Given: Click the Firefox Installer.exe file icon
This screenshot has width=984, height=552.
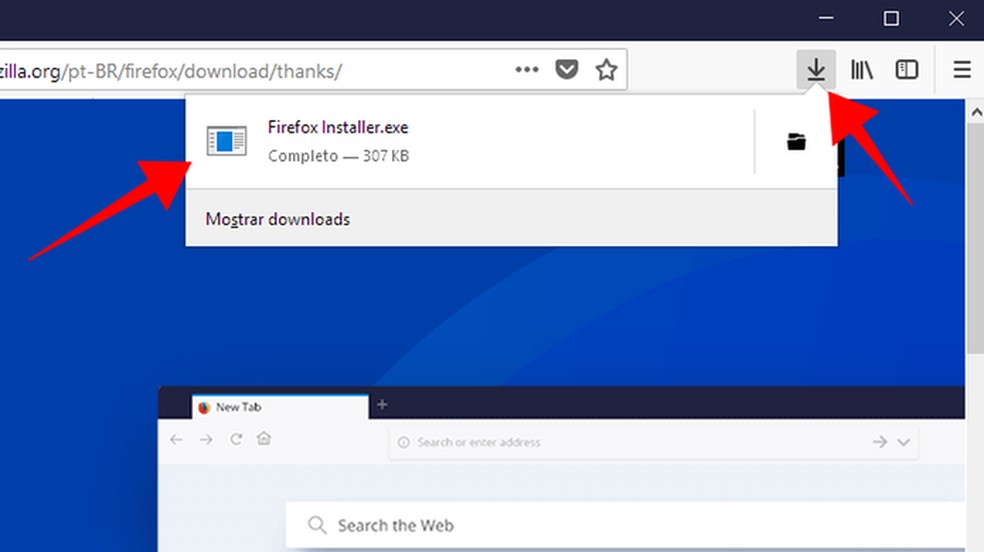Looking at the screenshot, I should click(x=227, y=141).
